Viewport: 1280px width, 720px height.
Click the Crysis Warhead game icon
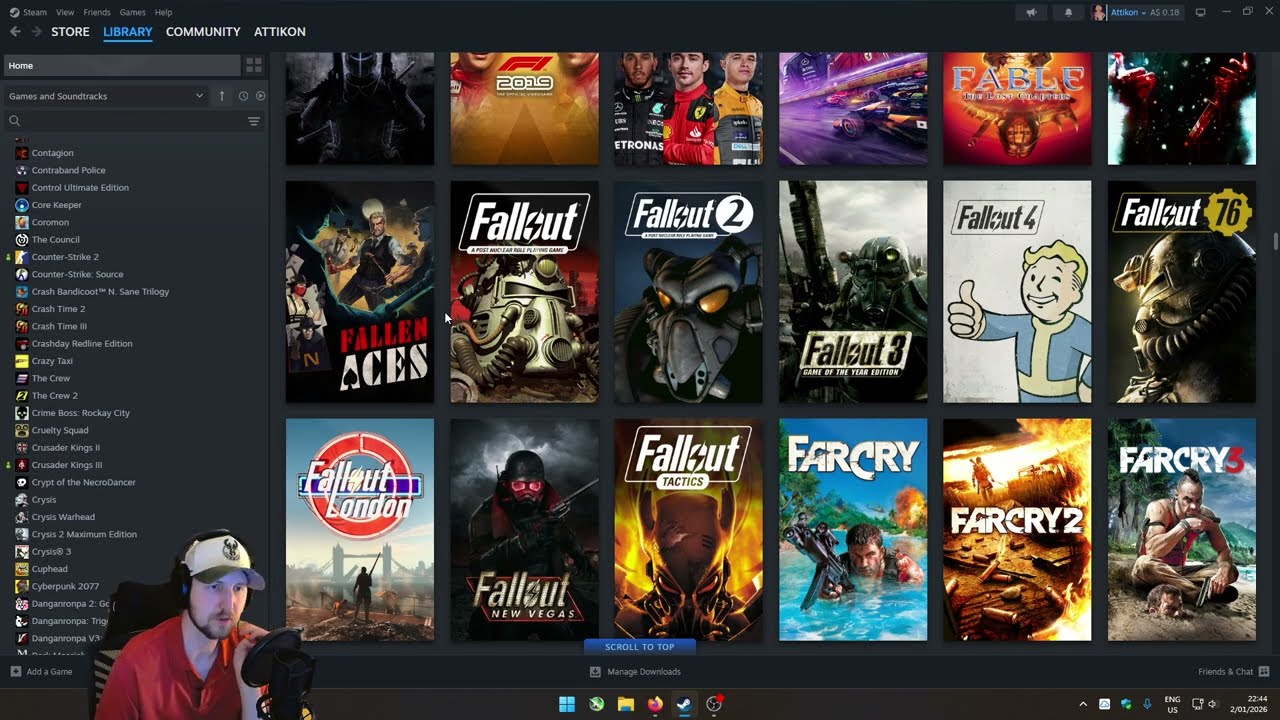[x=22, y=517]
